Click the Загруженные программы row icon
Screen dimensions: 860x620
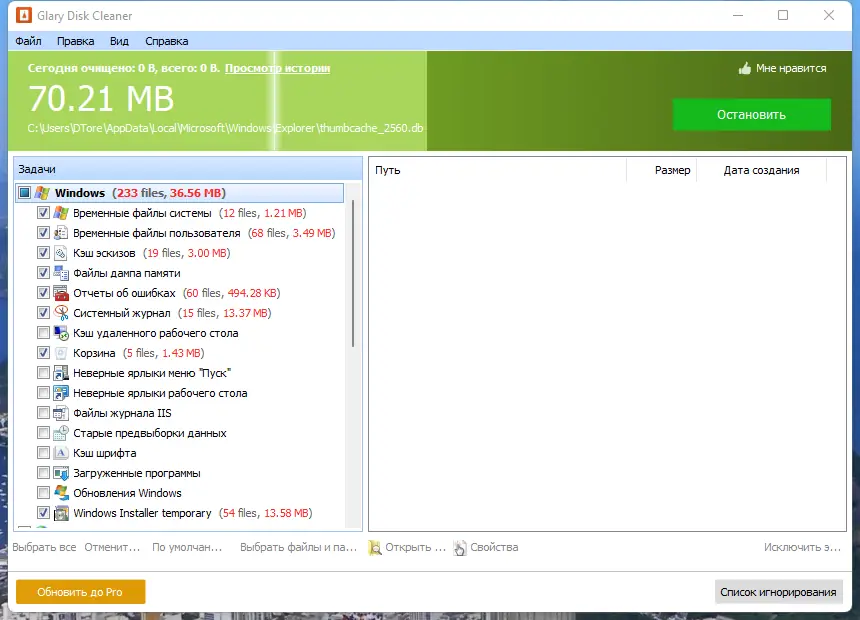(61, 473)
